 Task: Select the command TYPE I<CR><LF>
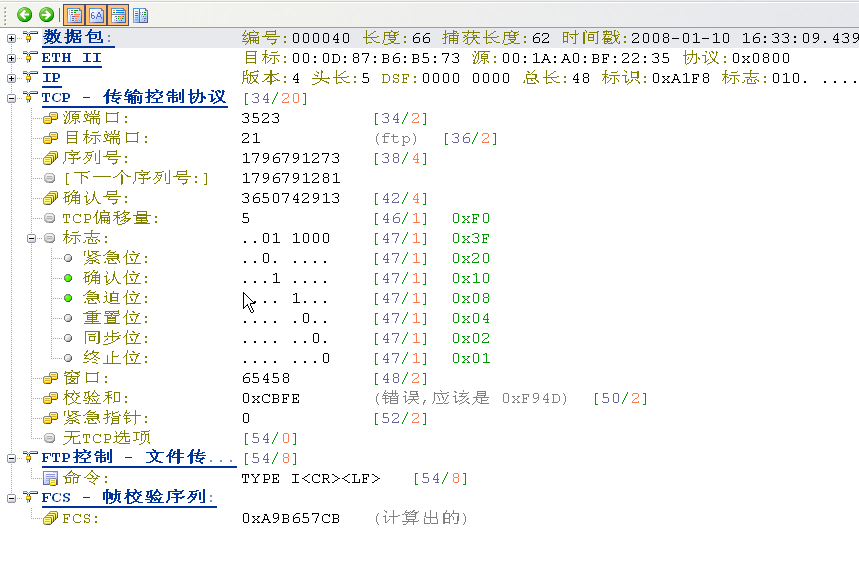[x=311, y=478]
